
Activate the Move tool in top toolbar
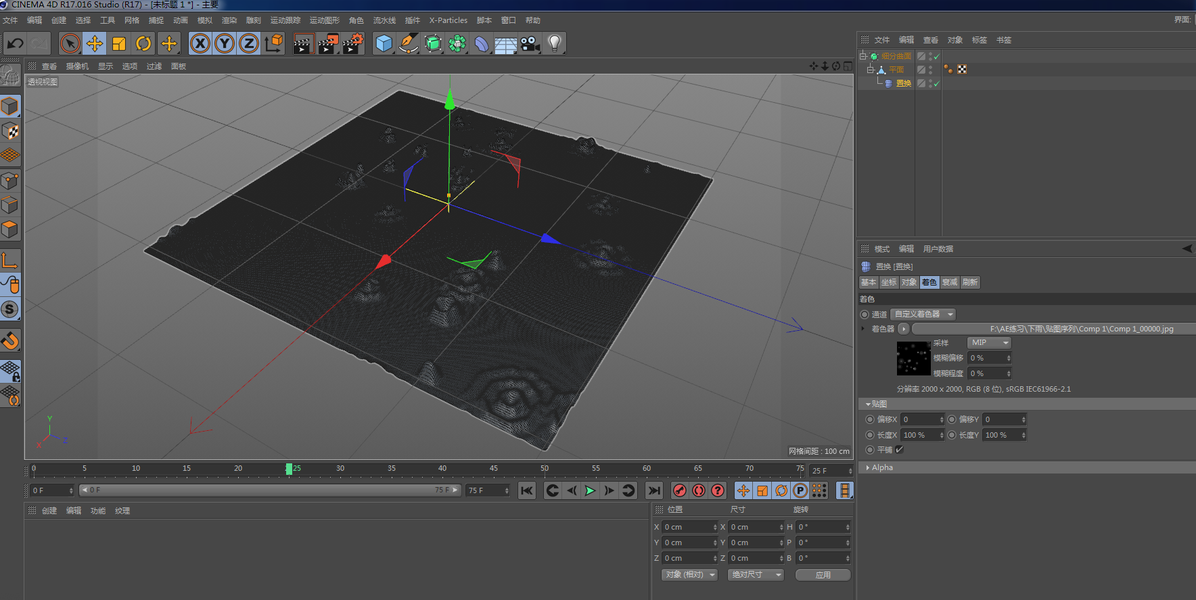(x=95, y=43)
